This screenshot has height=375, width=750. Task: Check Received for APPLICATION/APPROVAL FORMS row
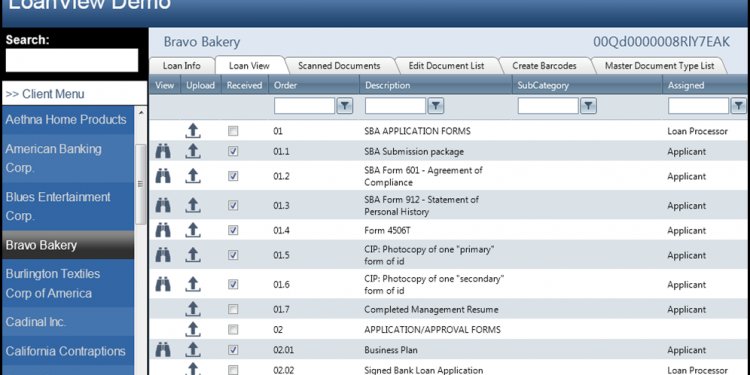point(233,330)
